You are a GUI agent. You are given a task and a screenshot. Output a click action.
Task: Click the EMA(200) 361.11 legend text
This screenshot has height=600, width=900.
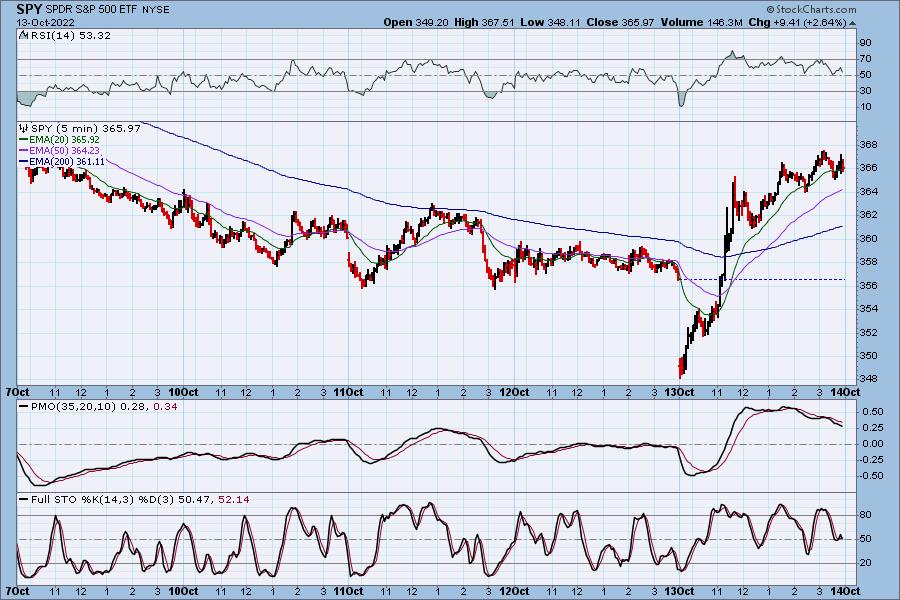coord(67,162)
